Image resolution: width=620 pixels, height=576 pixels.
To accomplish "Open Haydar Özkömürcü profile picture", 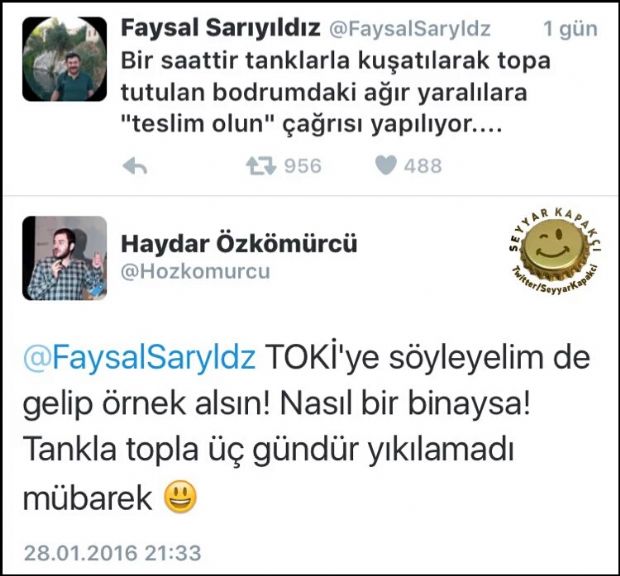I will [64, 258].
